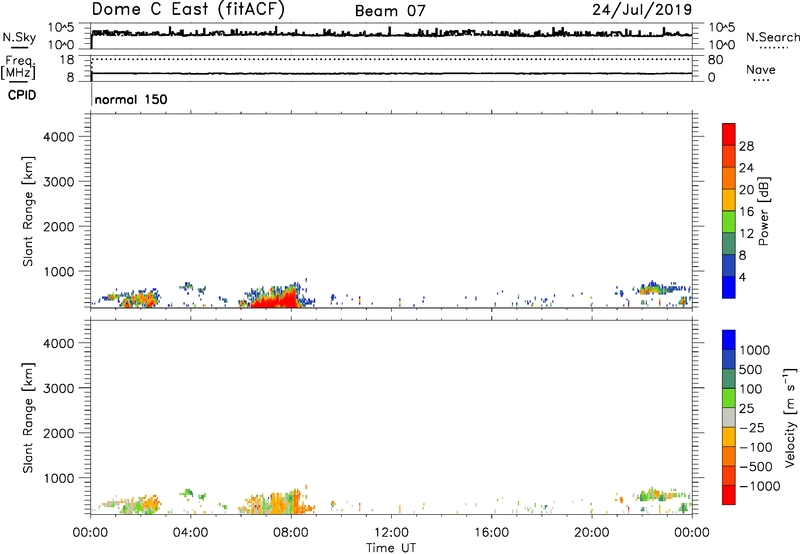Pick the dark green velocity swatch between 100 and 500
Viewport: 800px width, 554px height.
point(729,379)
